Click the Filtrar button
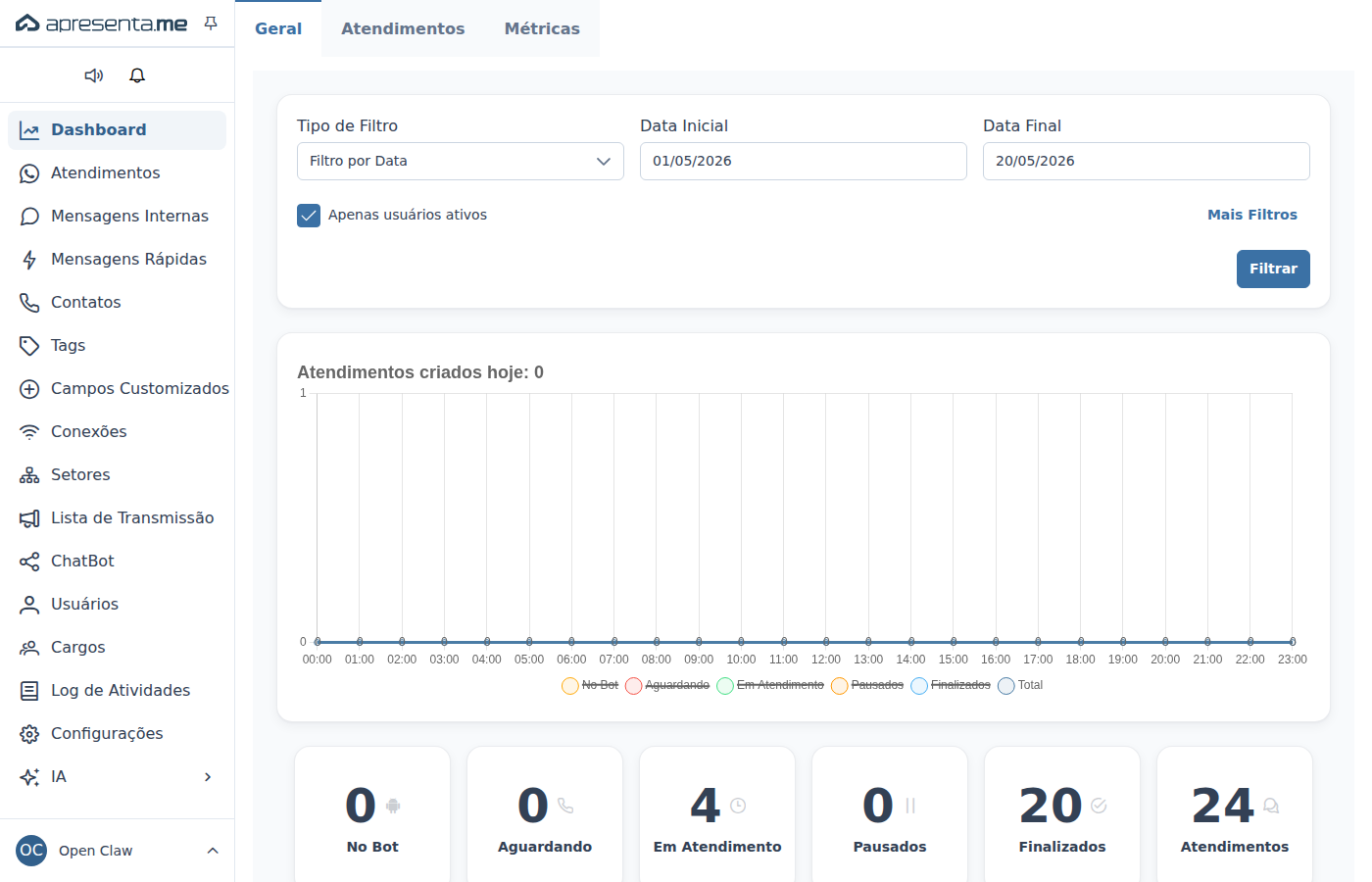1372x882 pixels. (x=1273, y=269)
